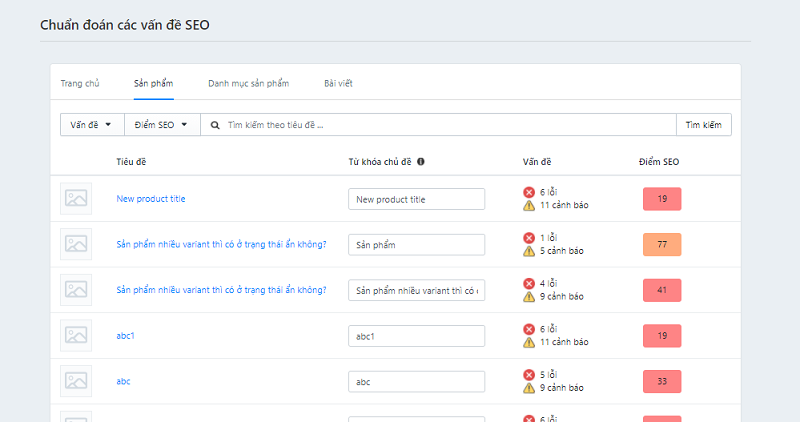
Task: Click 11 cảnh báo in abc1 row
Action: click(564, 342)
